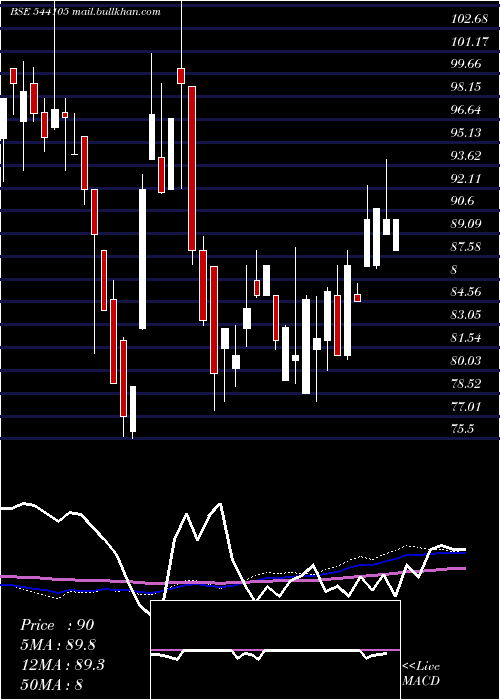Click the 83.05 axis value
Image resolution: width=500 pixels, height=700 pixels.
(466, 315)
